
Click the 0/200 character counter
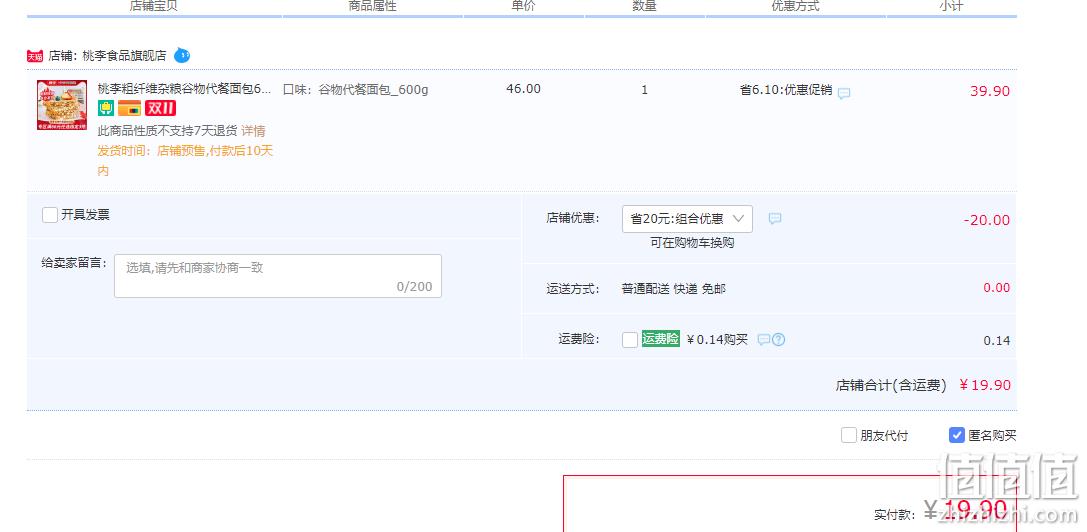(x=415, y=286)
